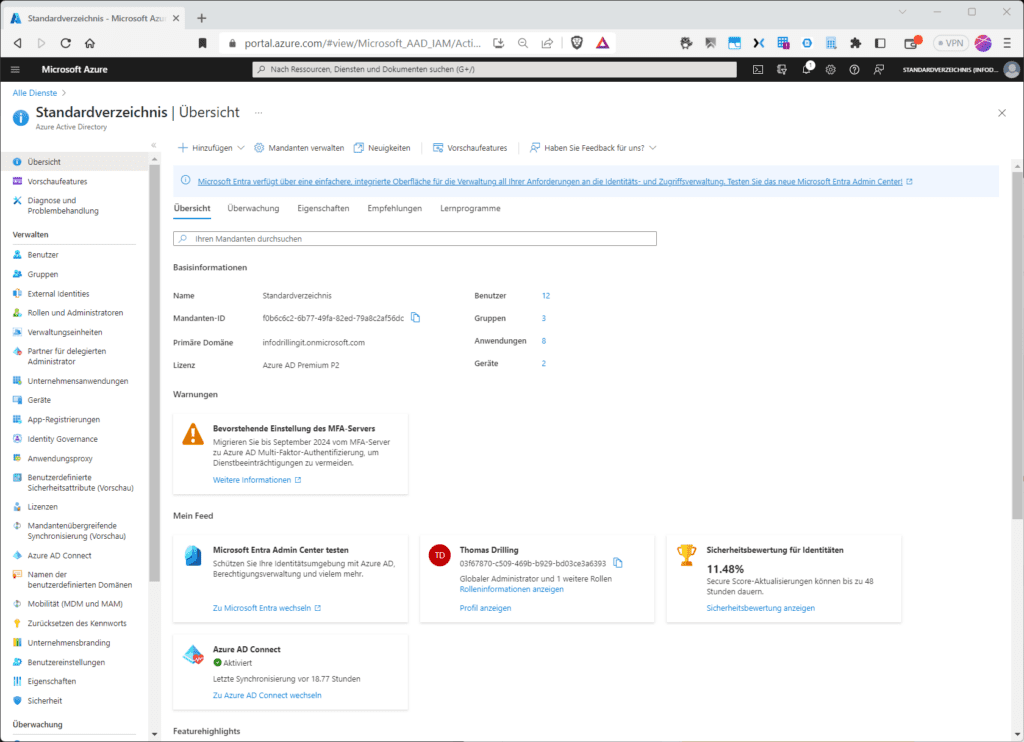Click Rolleninformationen anzeigen
The width and height of the screenshot is (1024, 742).
(511, 589)
